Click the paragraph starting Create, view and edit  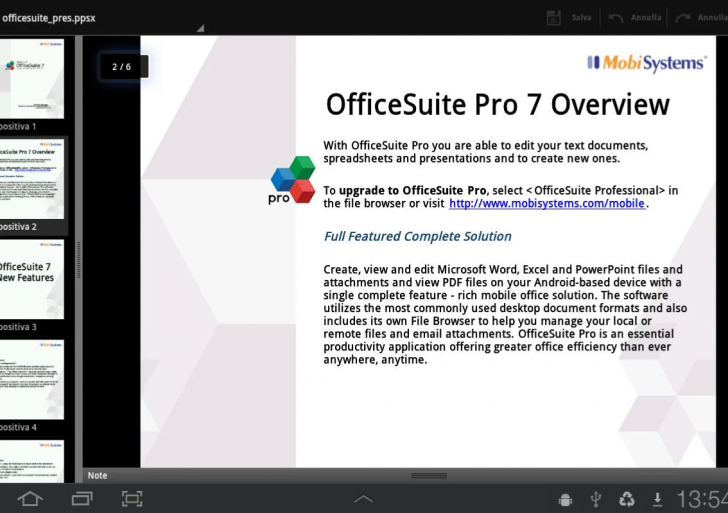click(x=505, y=314)
